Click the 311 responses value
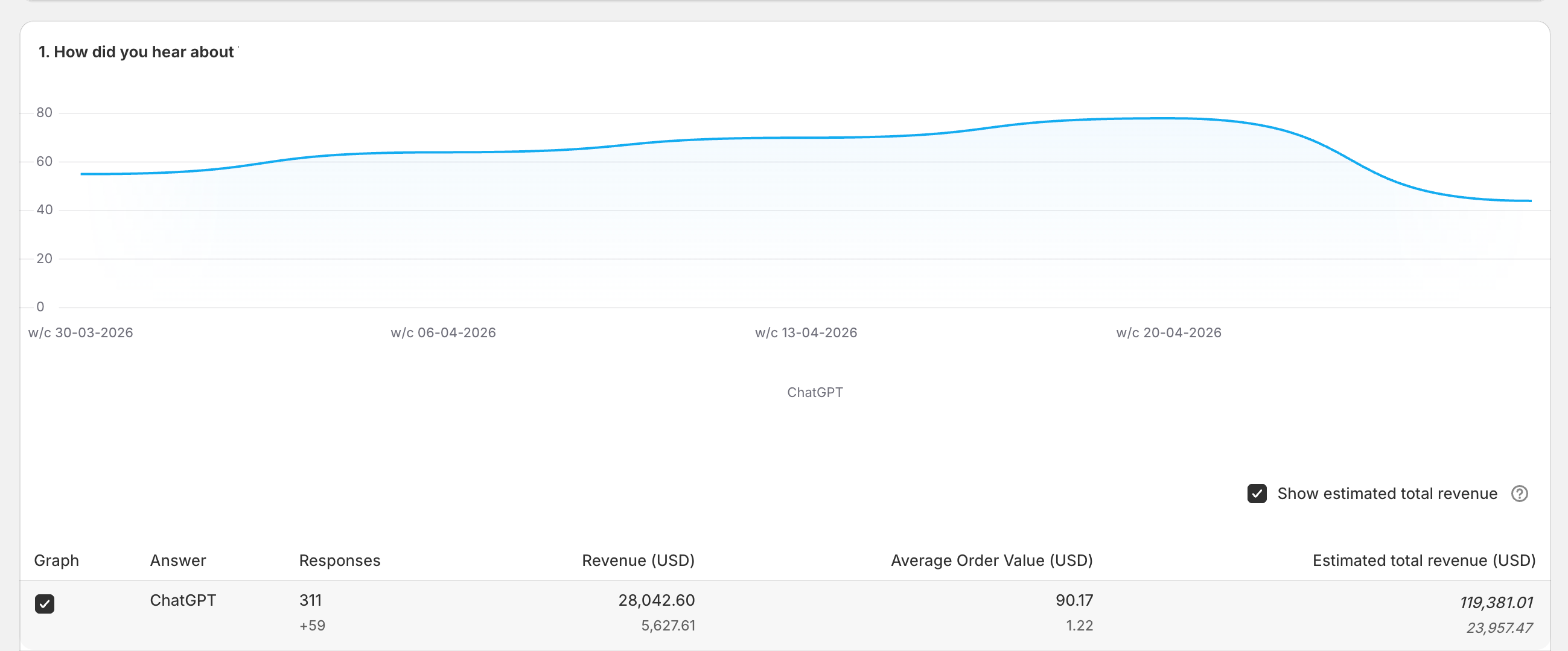1568x651 pixels. point(310,600)
